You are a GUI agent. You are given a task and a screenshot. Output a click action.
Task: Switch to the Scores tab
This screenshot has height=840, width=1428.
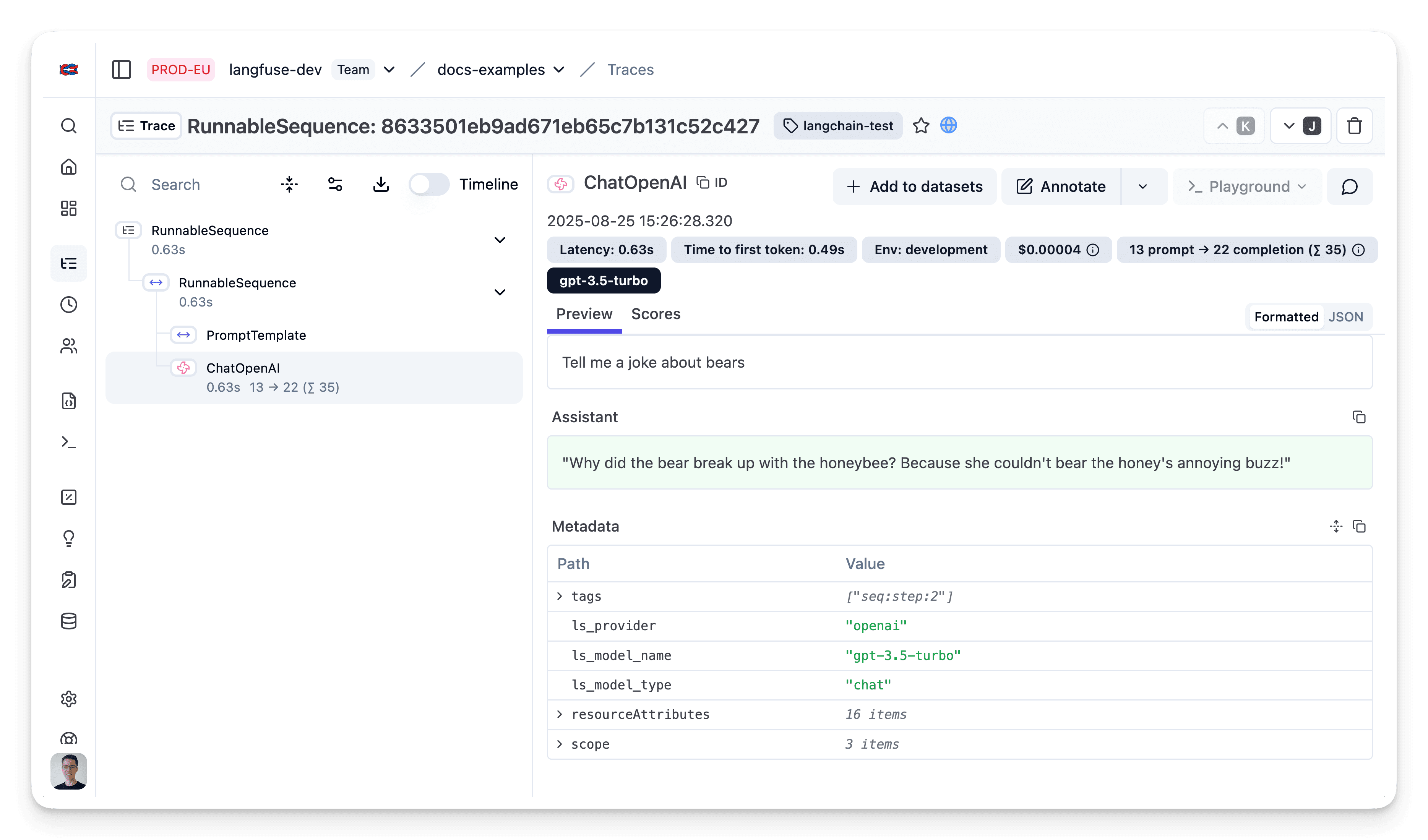tap(656, 314)
